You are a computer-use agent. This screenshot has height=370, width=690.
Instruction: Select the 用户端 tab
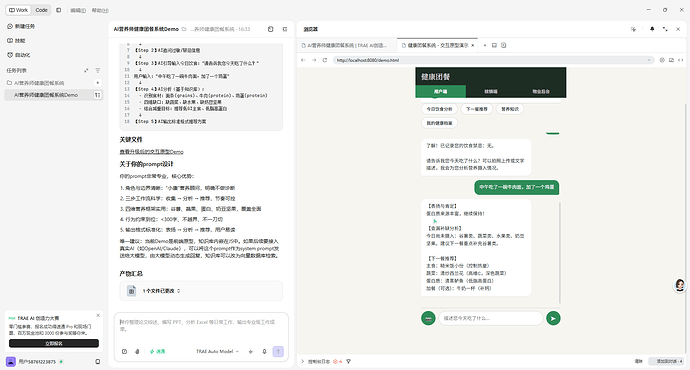pos(440,92)
